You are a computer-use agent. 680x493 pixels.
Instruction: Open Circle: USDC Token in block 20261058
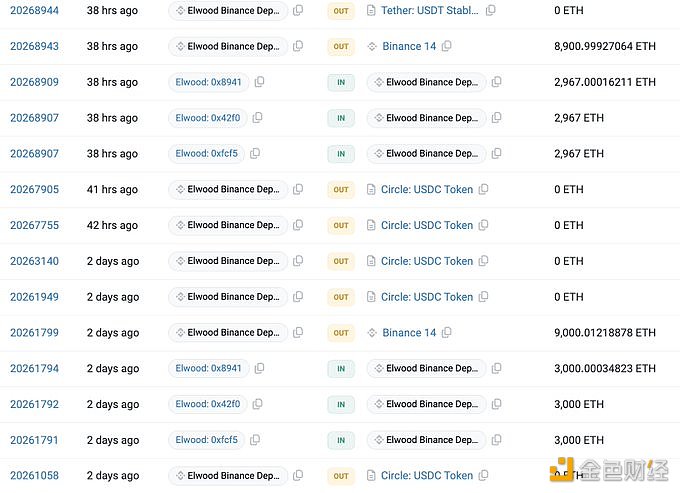(x=427, y=475)
